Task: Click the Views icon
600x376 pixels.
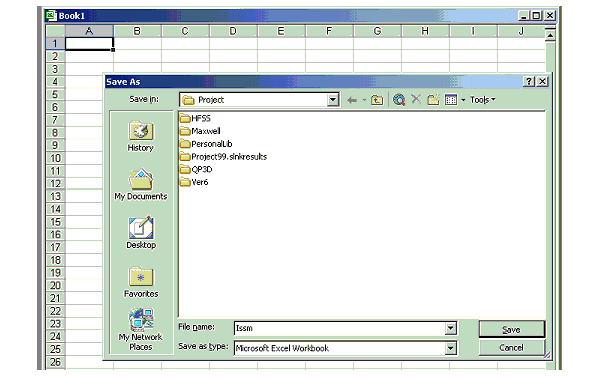Action: point(451,100)
